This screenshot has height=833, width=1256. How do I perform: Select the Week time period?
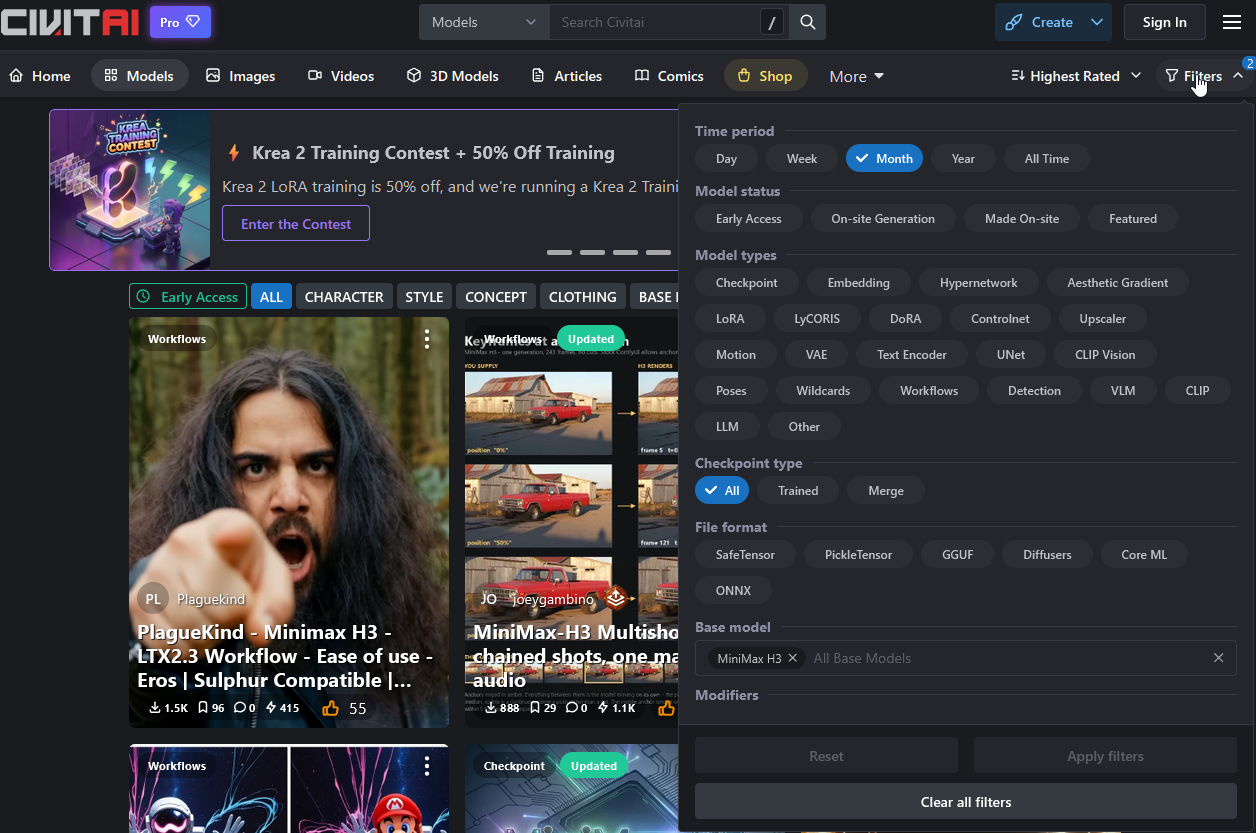[802, 158]
